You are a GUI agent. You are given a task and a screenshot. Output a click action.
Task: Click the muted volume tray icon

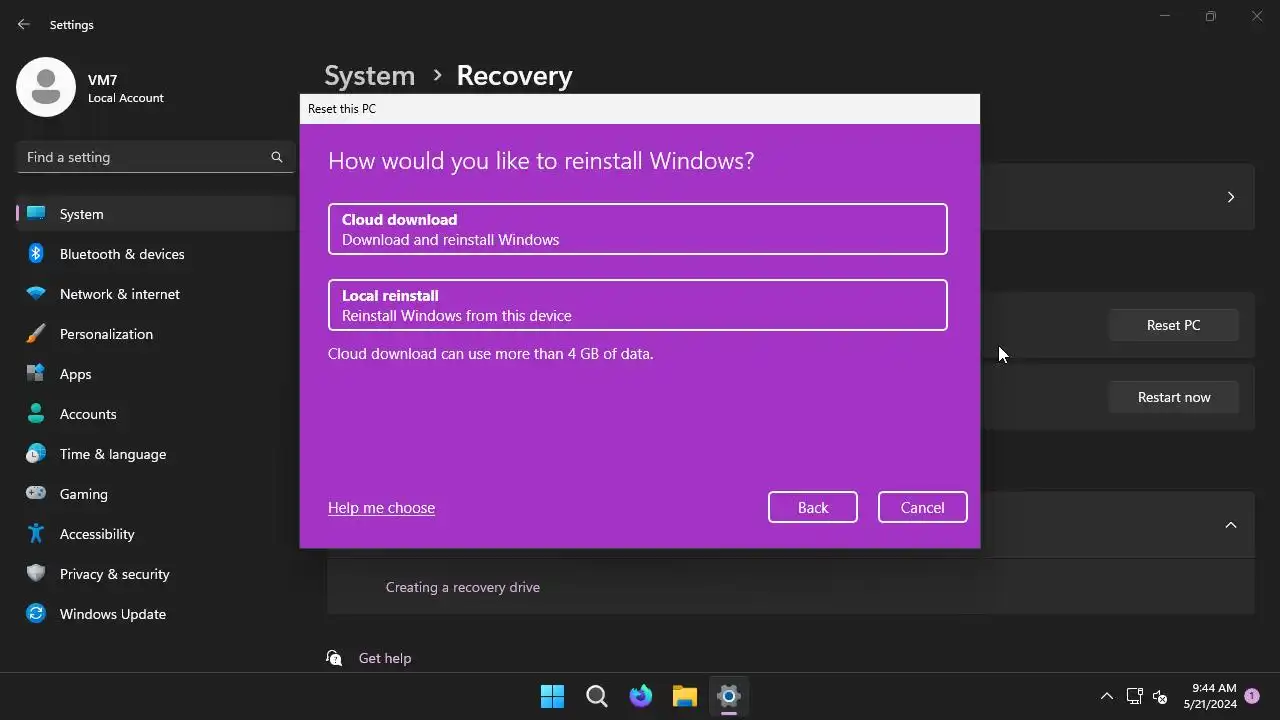(x=1160, y=696)
